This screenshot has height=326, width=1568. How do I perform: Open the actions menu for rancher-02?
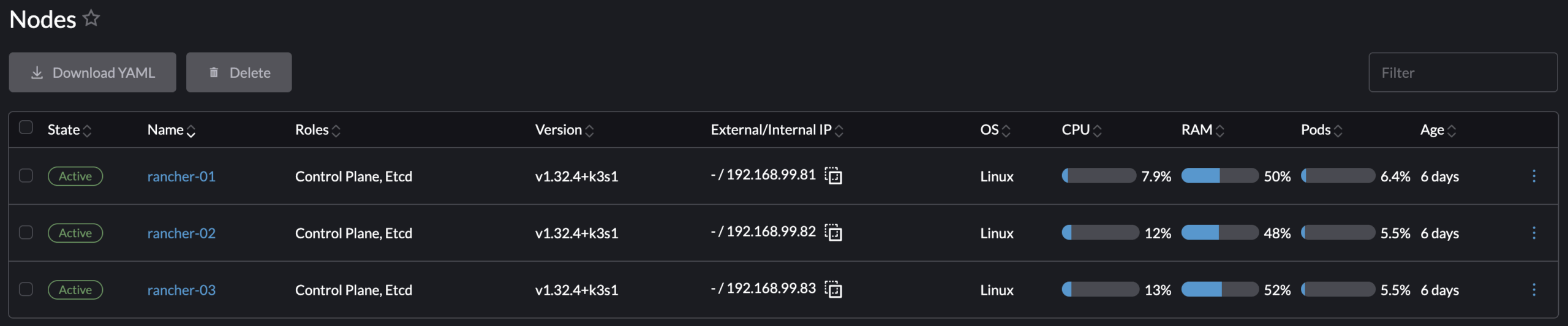pos(1534,233)
